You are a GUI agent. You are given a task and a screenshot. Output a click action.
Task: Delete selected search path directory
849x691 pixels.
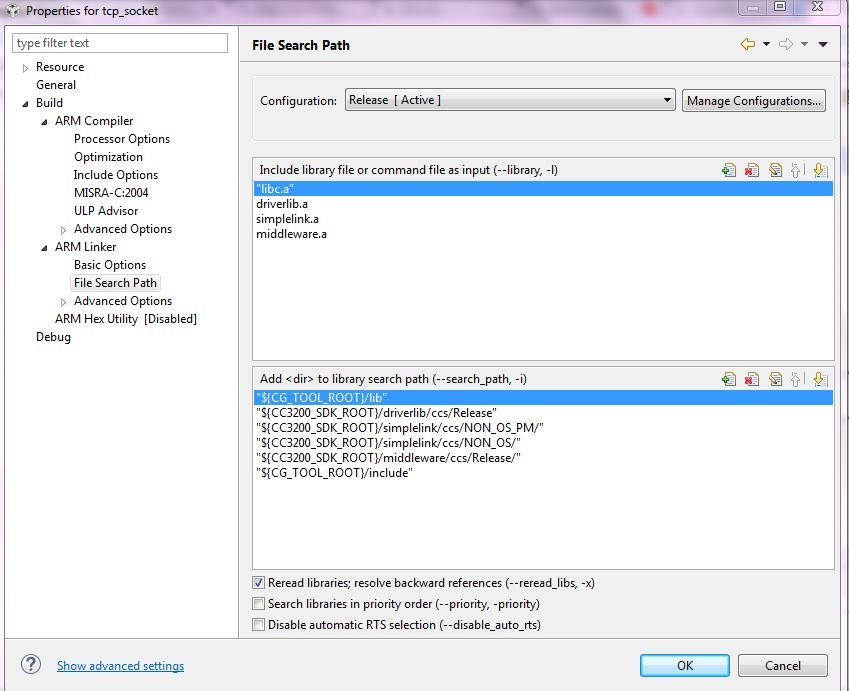(x=752, y=379)
